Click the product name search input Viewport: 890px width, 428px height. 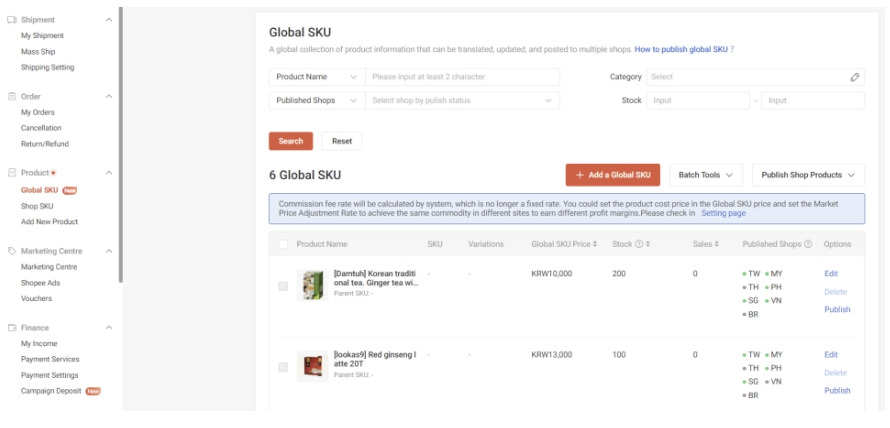pos(461,77)
